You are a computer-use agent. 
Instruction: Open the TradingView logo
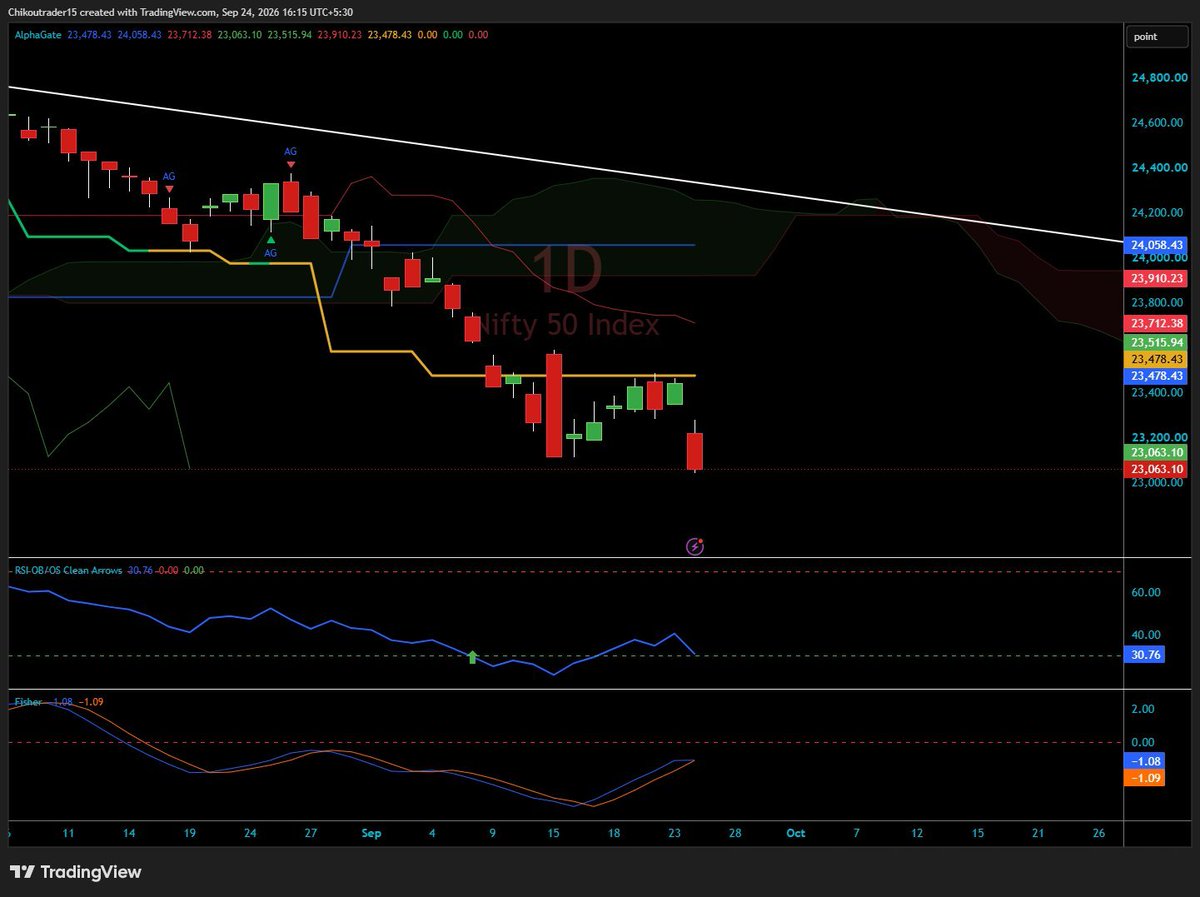[75, 872]
